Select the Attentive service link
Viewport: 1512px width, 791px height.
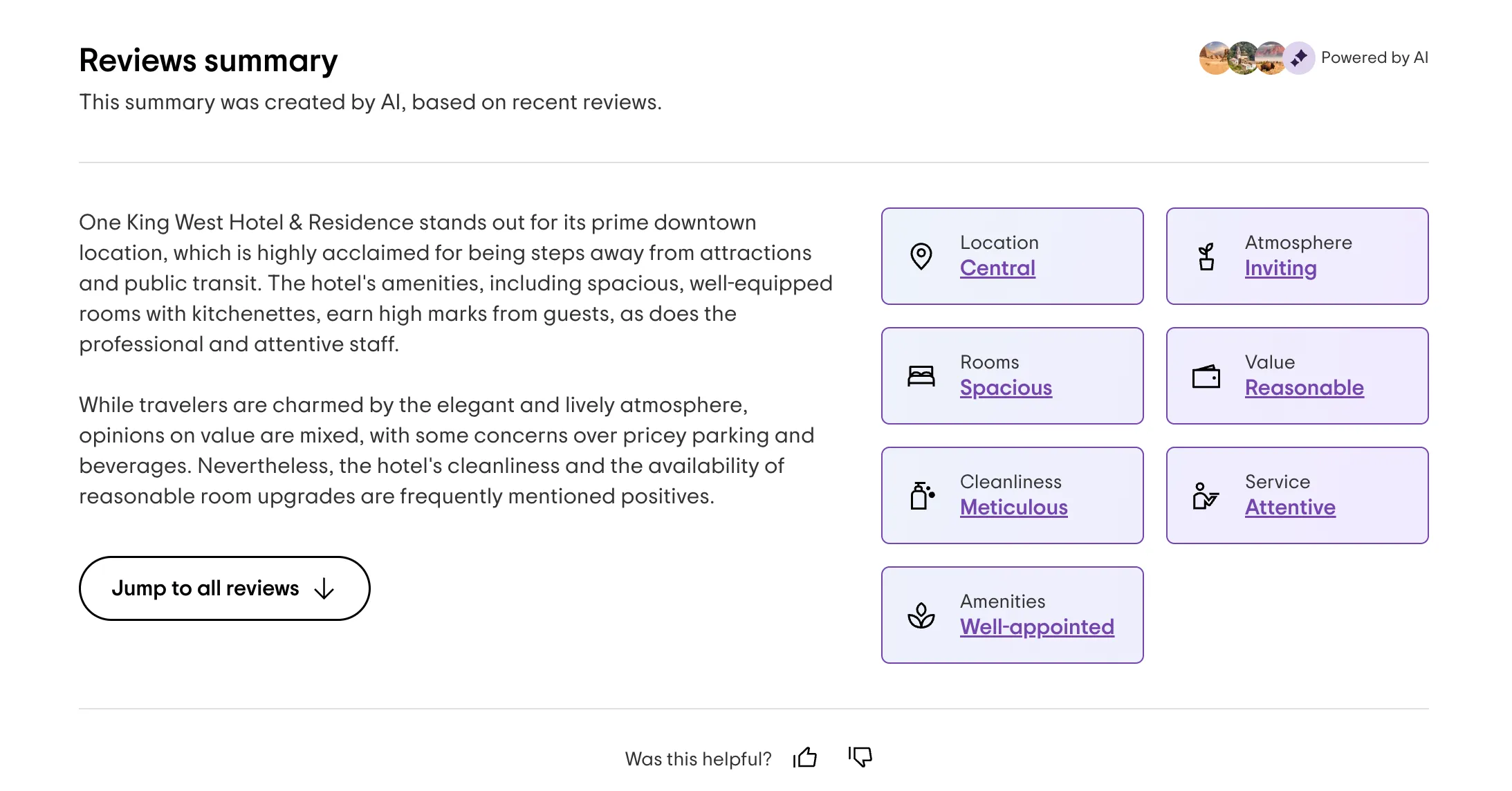1290,508
